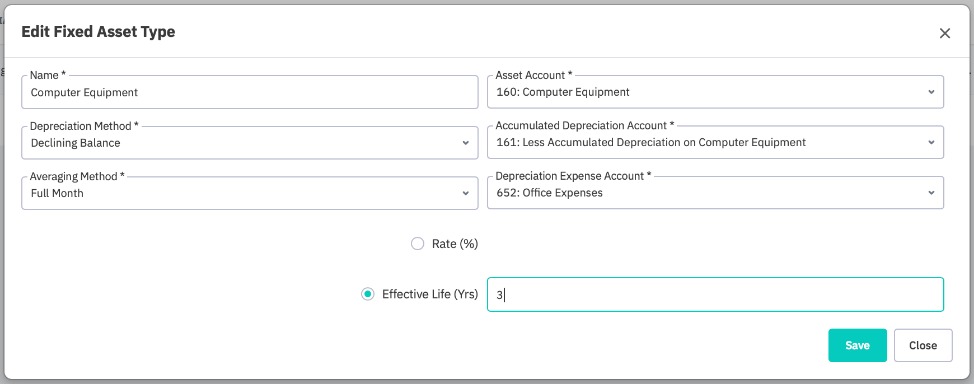The width and height of the screenshot is (974, 384).
Task: Open the Full Month averaging method dropdown
Action: pyautogui.click(x=250, y=193)
